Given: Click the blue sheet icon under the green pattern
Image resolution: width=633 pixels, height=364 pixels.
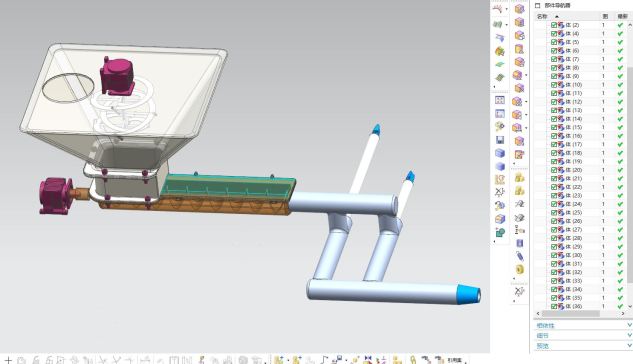Looking at the screenshot, I should [x=500, y=38].
